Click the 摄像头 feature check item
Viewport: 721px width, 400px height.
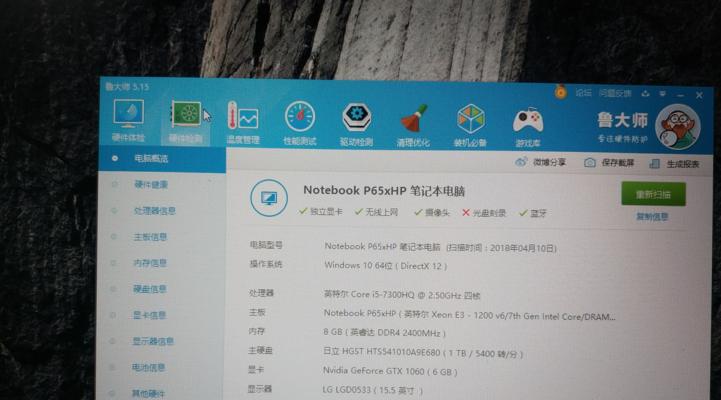tap(432, 212)
